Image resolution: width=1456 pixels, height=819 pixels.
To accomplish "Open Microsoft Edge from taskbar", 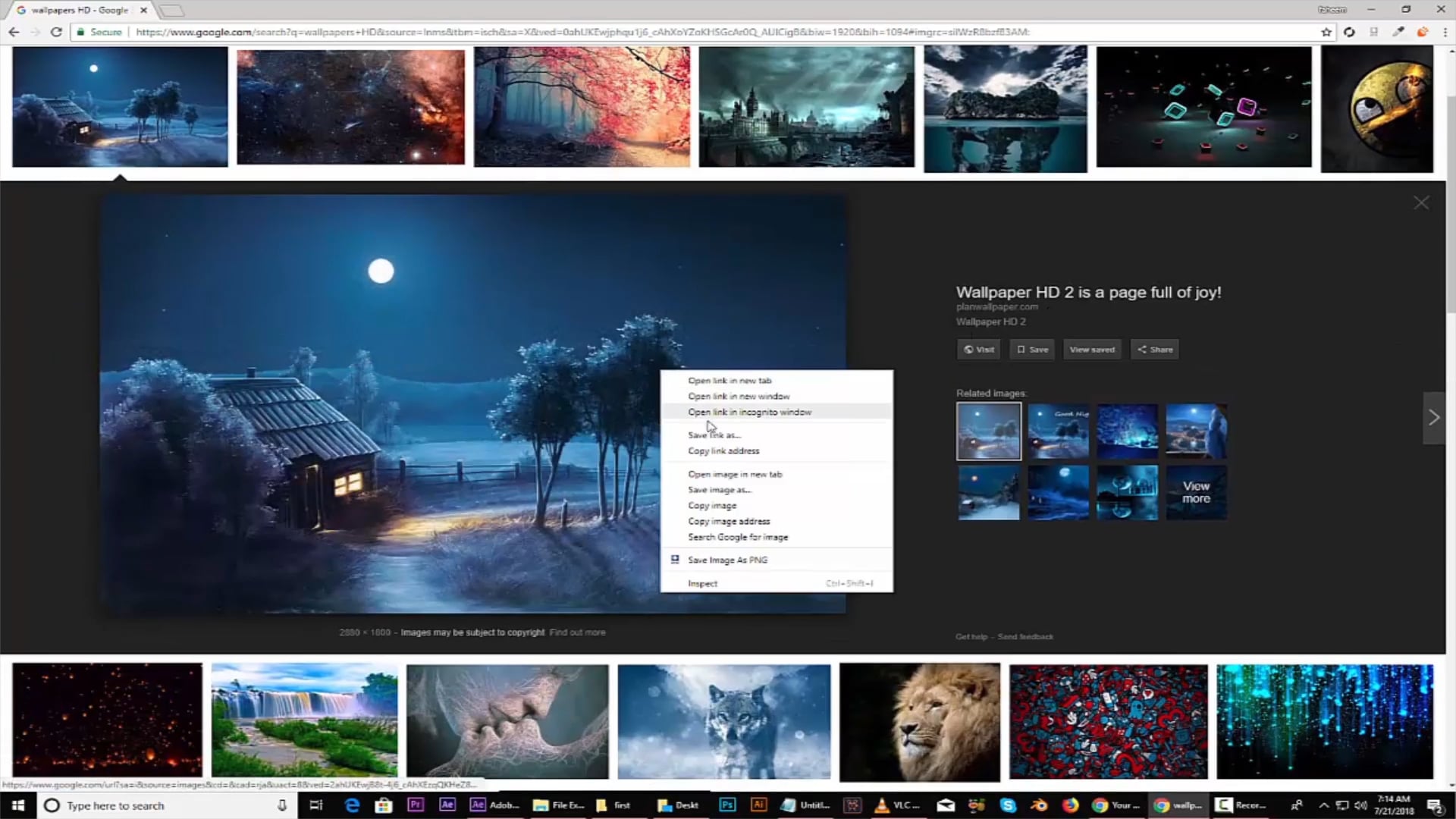I will 352,805.
